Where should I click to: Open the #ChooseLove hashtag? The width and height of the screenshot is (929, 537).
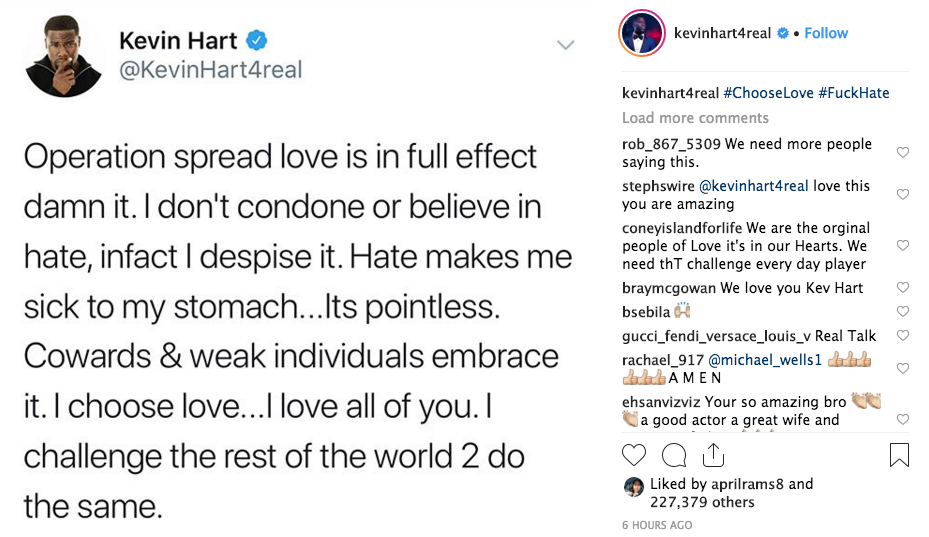point(768,93)
